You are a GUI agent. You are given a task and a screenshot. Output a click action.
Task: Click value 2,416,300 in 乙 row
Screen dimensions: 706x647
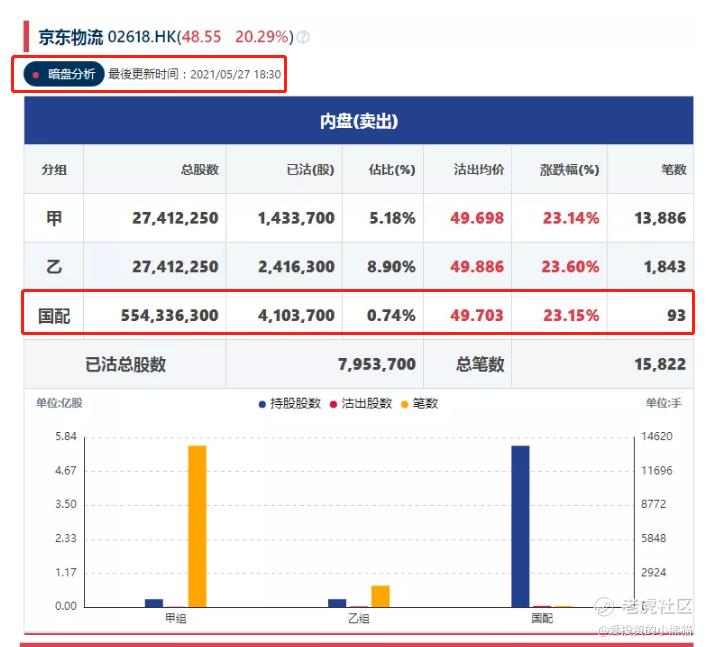pos(296,267)
